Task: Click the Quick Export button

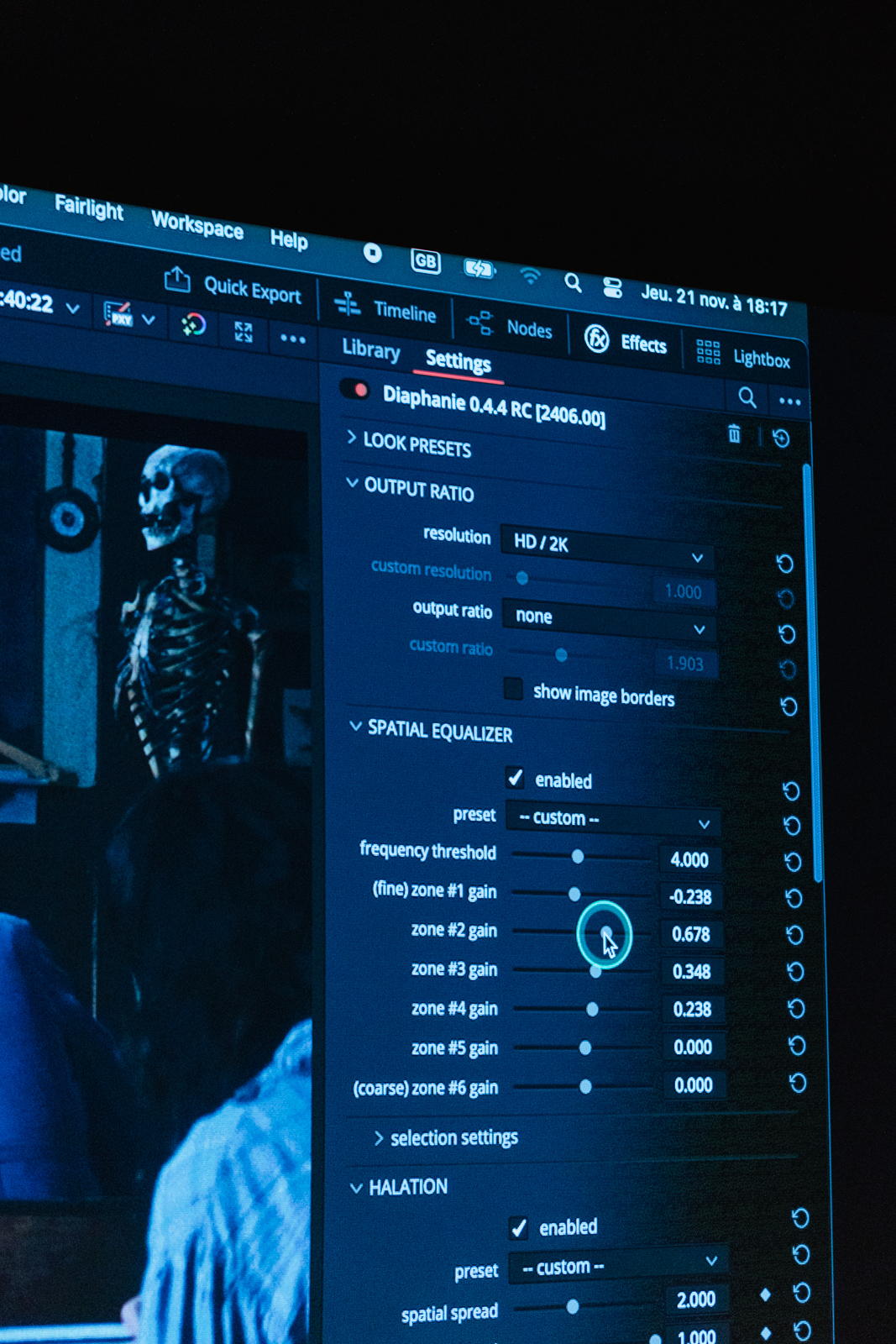Action: (233, 286)
